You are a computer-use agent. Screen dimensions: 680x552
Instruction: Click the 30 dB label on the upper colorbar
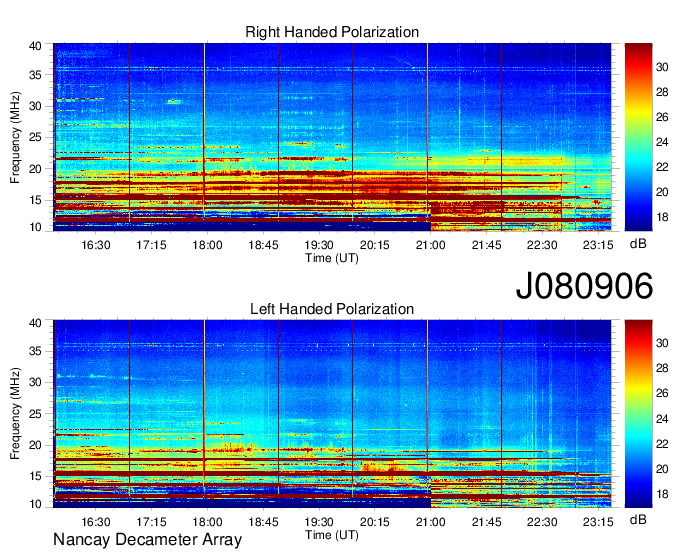tap(662, 67)
